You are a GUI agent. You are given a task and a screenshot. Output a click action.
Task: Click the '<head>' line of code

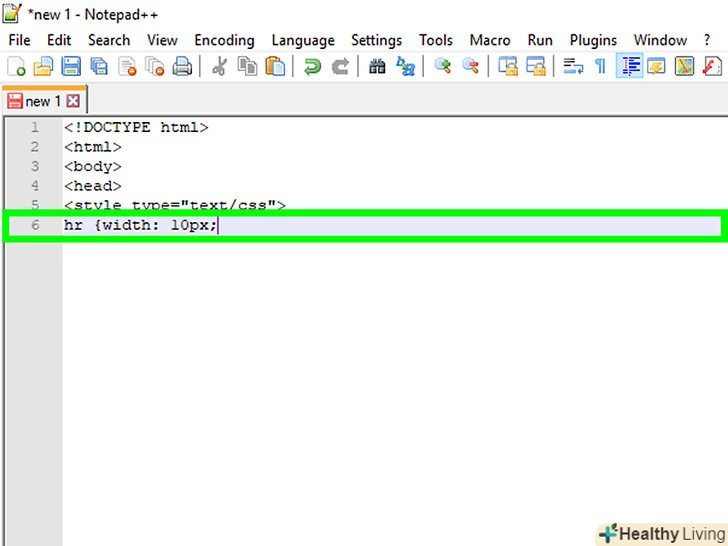point(93,186)
